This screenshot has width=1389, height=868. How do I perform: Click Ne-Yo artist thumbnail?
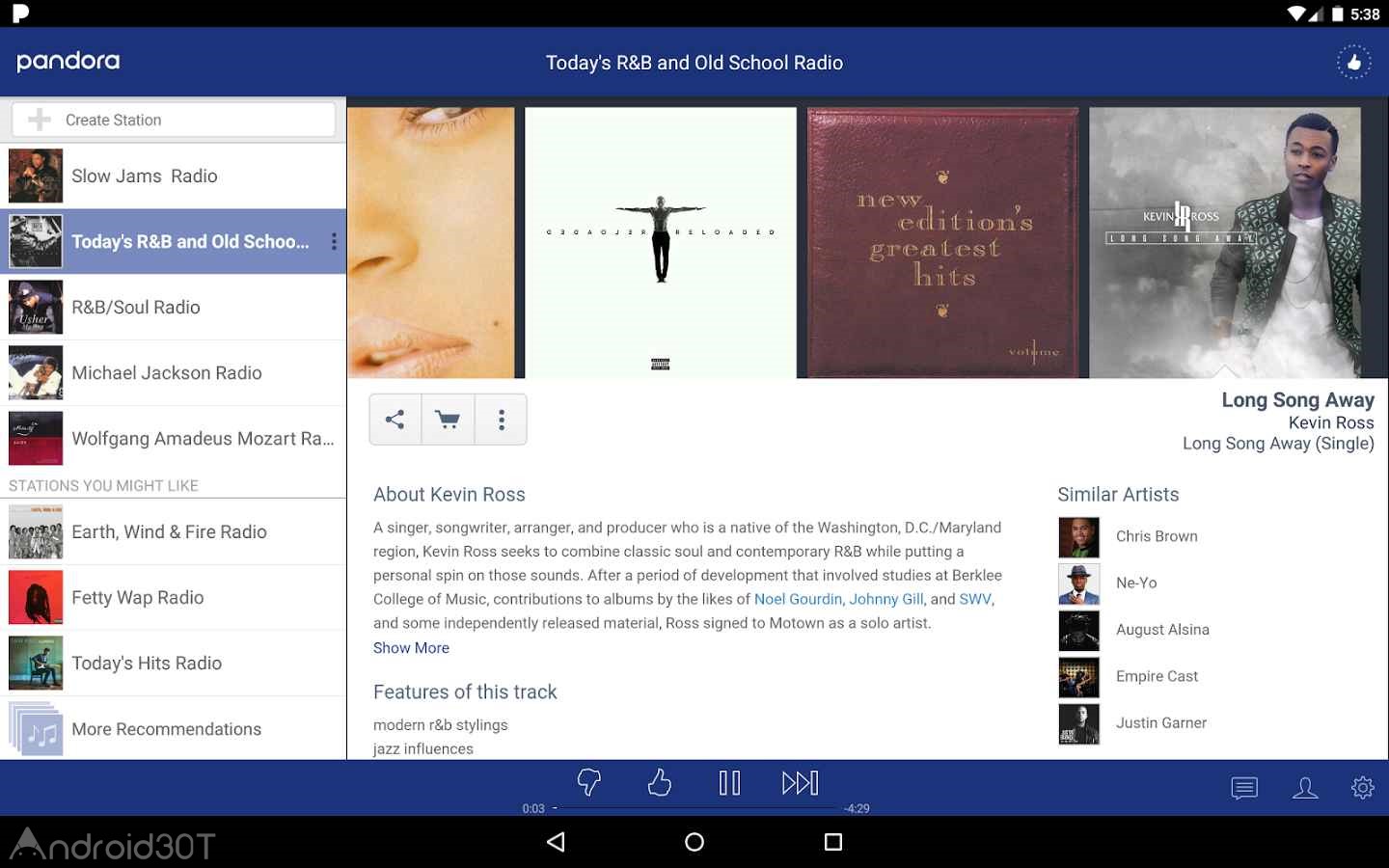1078,583
